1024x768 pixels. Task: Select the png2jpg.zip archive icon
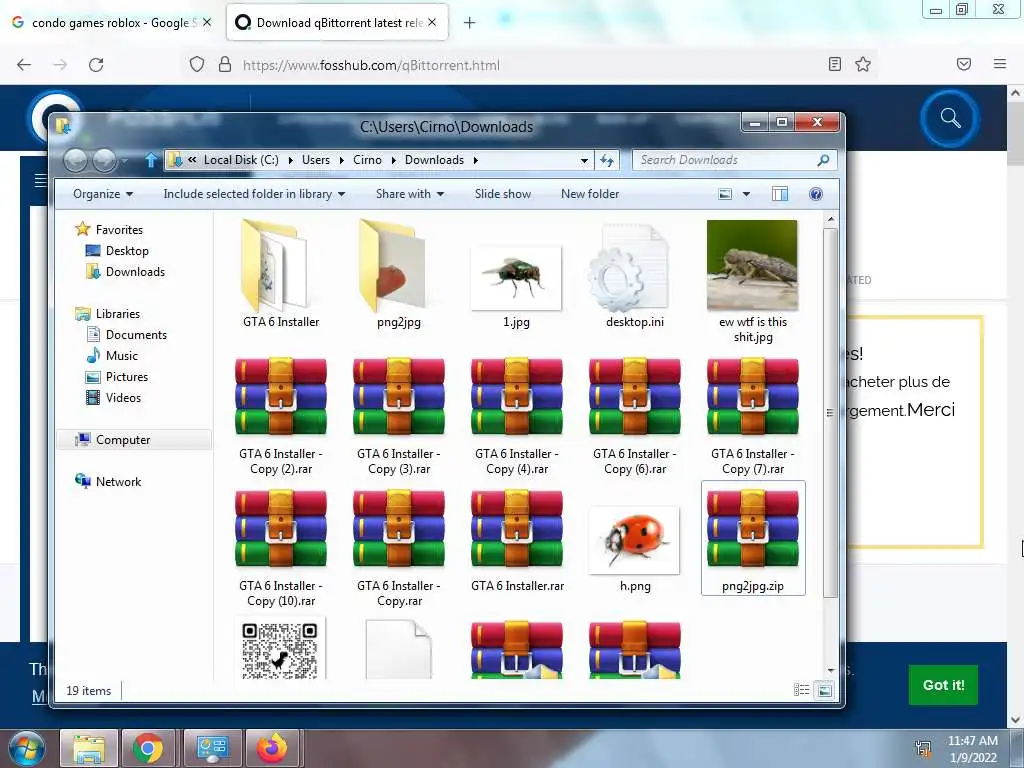click(x=752, y=528)
